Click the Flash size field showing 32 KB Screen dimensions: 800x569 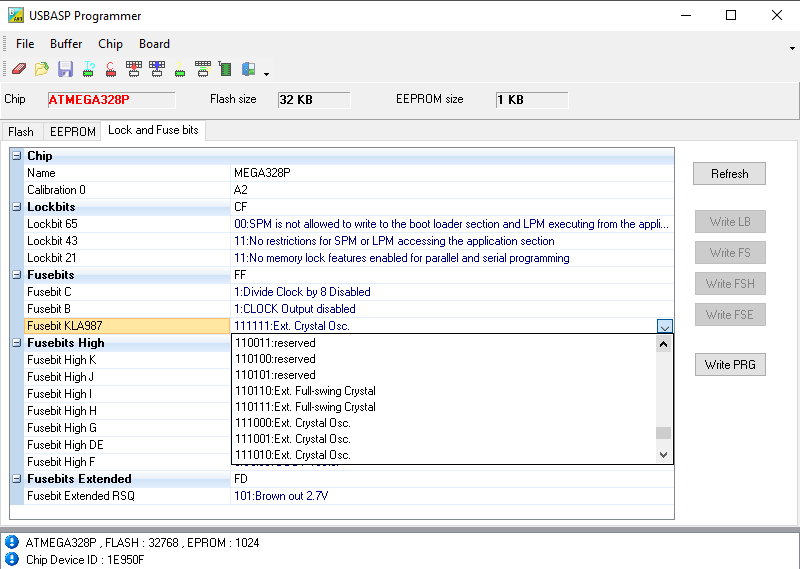[314, 100]
